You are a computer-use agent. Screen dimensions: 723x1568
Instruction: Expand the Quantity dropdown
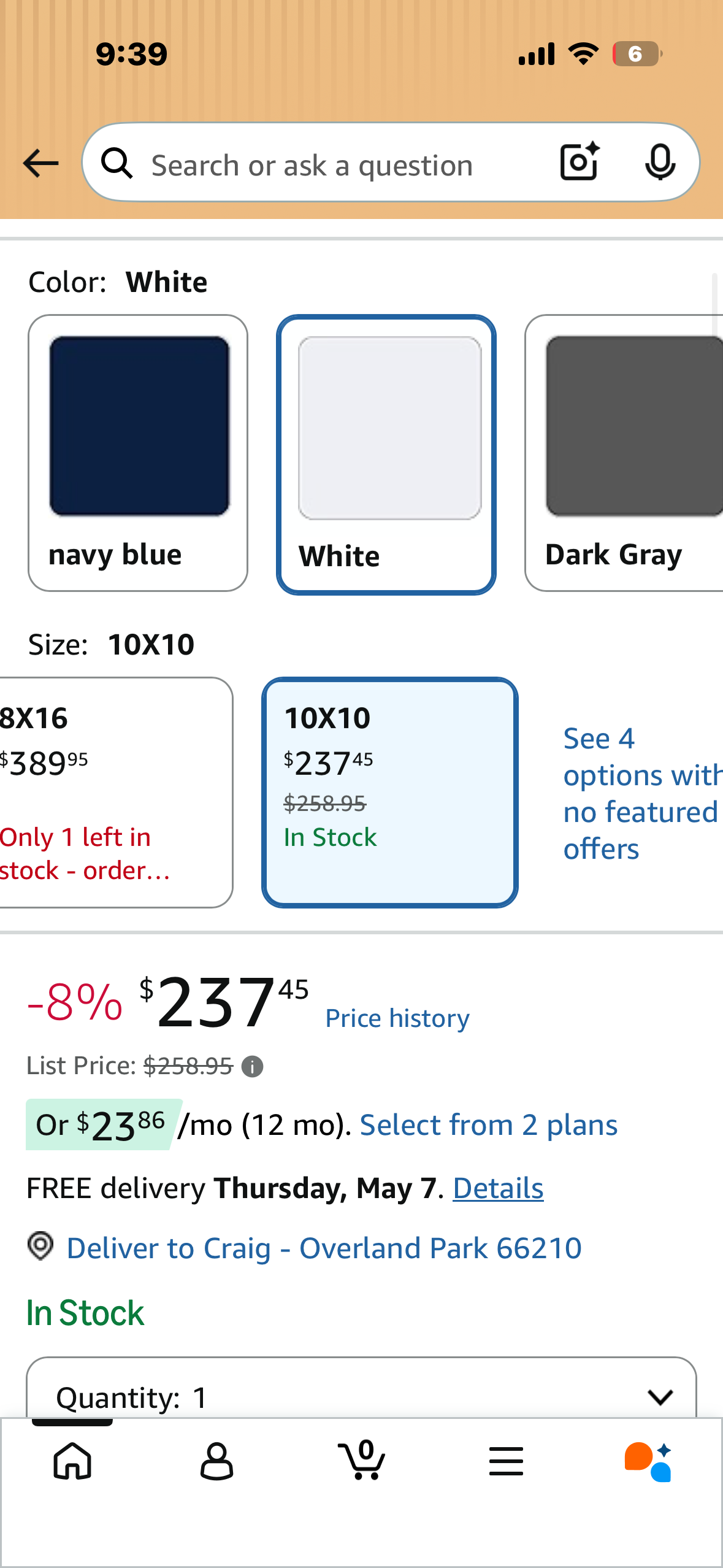coord(361,1396)
